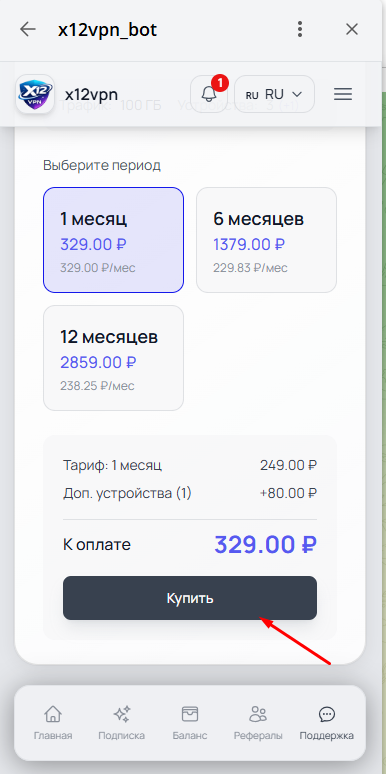Click the x12vpn logo icon

click(35, 94)
